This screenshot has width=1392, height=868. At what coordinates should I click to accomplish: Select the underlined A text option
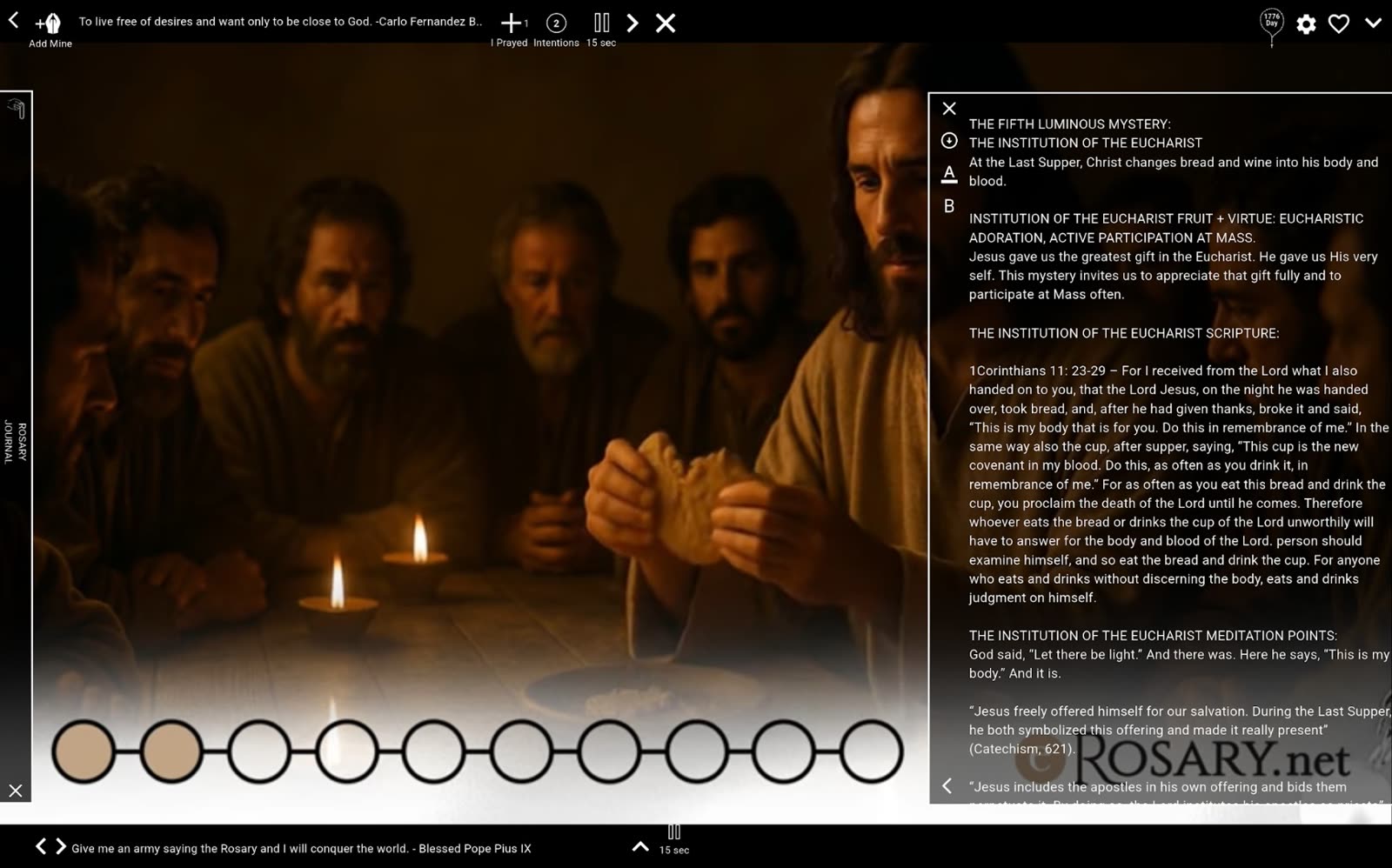coord(949,174)
